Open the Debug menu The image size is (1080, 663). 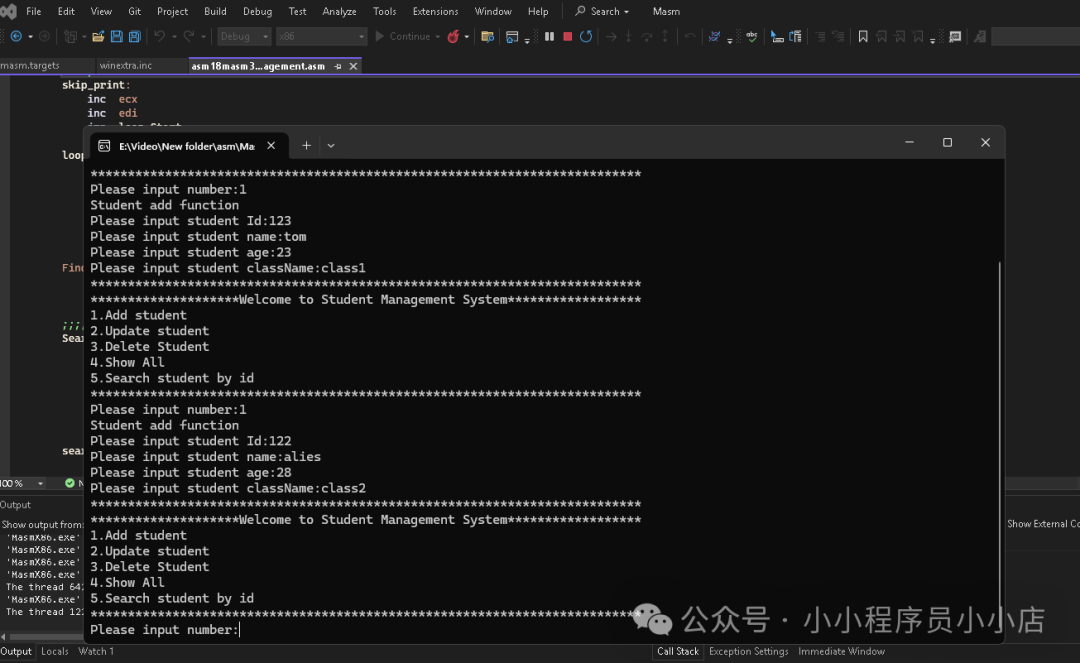(257, 11)
